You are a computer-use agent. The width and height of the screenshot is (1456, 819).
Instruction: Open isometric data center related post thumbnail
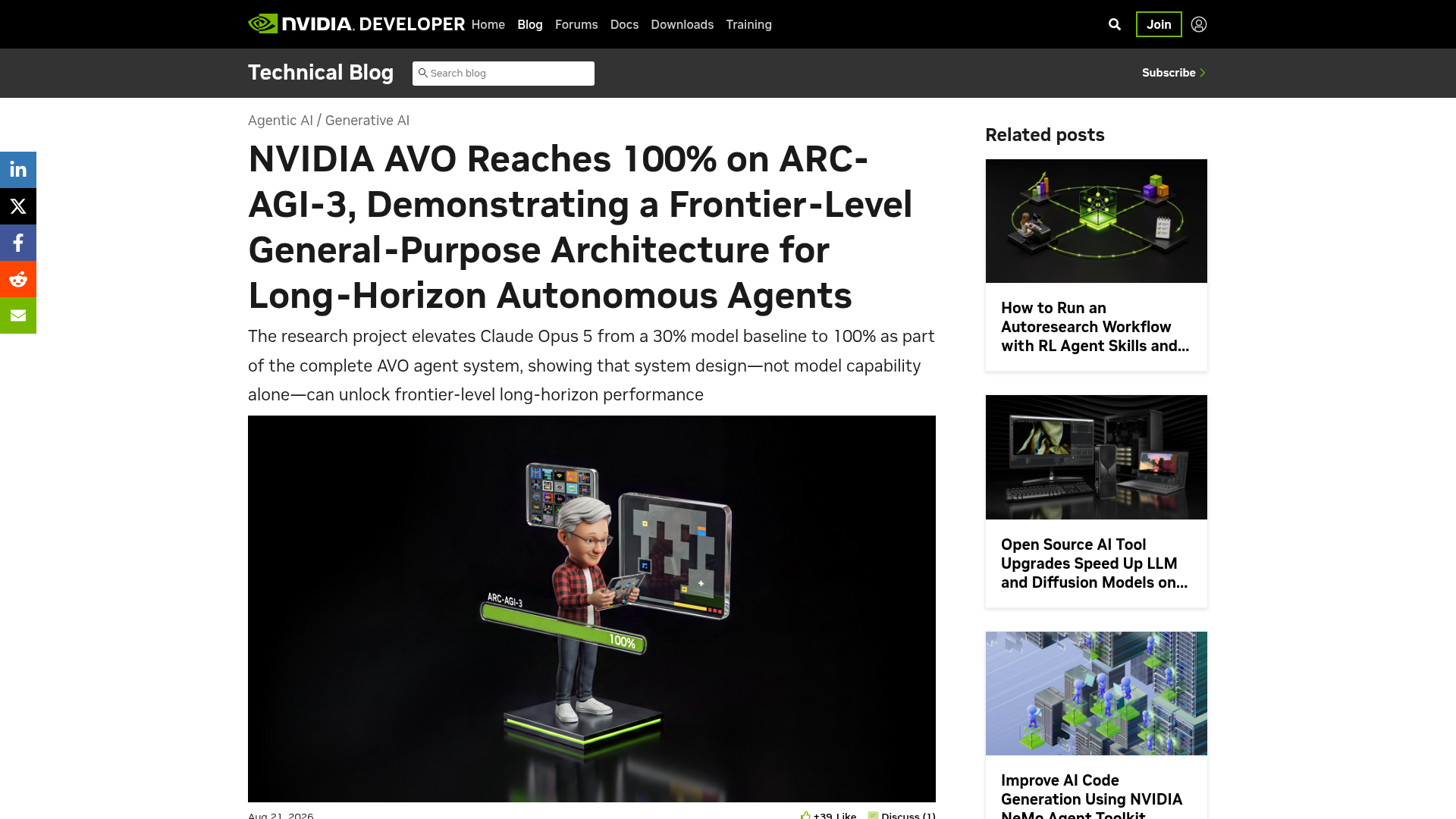[x=1097, y=693]
